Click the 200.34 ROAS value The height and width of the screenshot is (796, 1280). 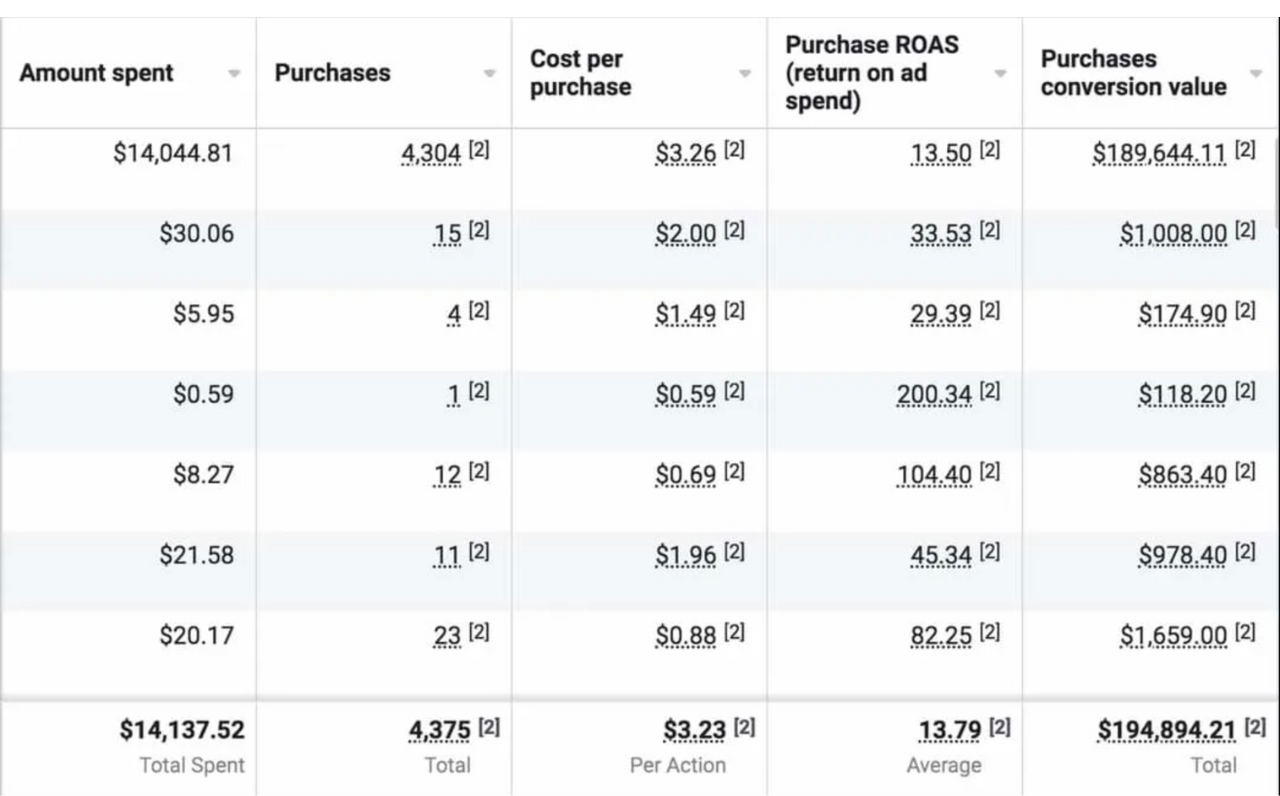click(934, 395)
